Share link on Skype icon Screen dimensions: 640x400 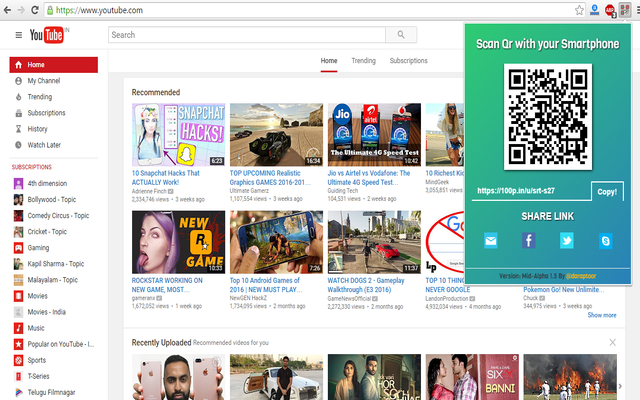pyautogui.click(x=605, y=241)
